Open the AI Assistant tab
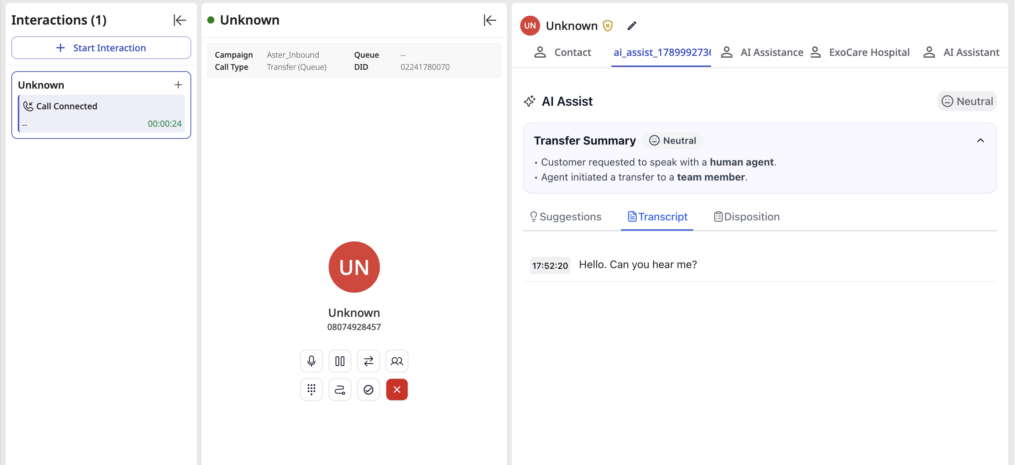The height and width of the screenshot is (465, 1024). [961, 52]
